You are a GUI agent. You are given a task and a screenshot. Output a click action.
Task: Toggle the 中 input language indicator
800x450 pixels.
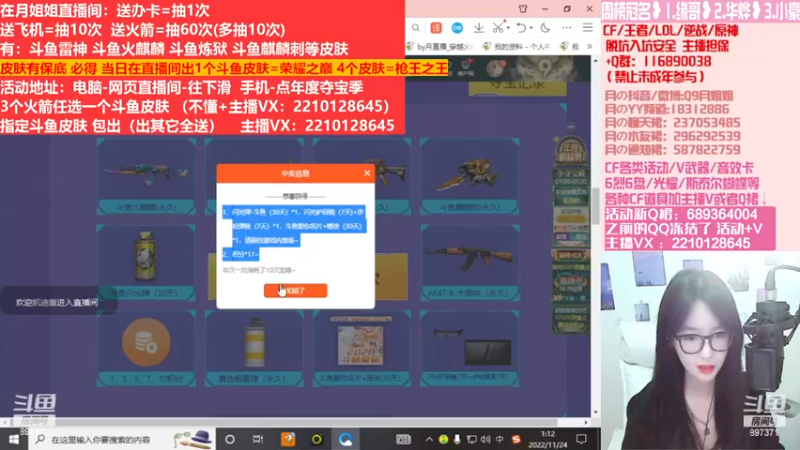pos(499,439)
